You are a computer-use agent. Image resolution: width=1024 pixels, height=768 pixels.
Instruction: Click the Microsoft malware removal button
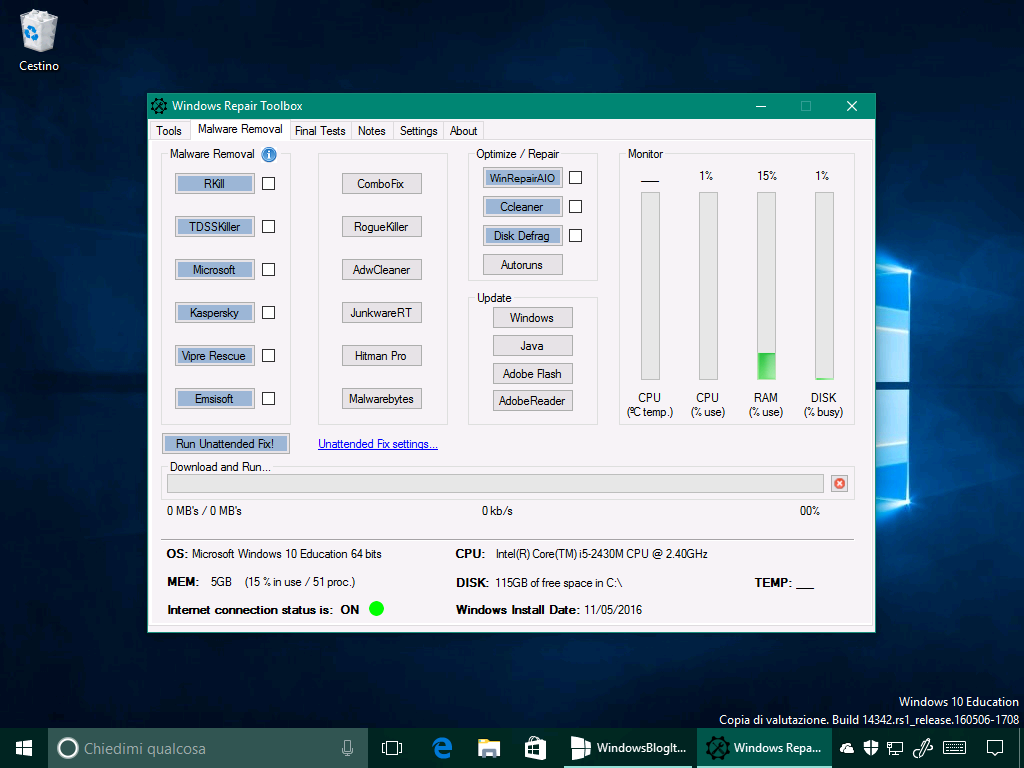(x=215, y=270)
